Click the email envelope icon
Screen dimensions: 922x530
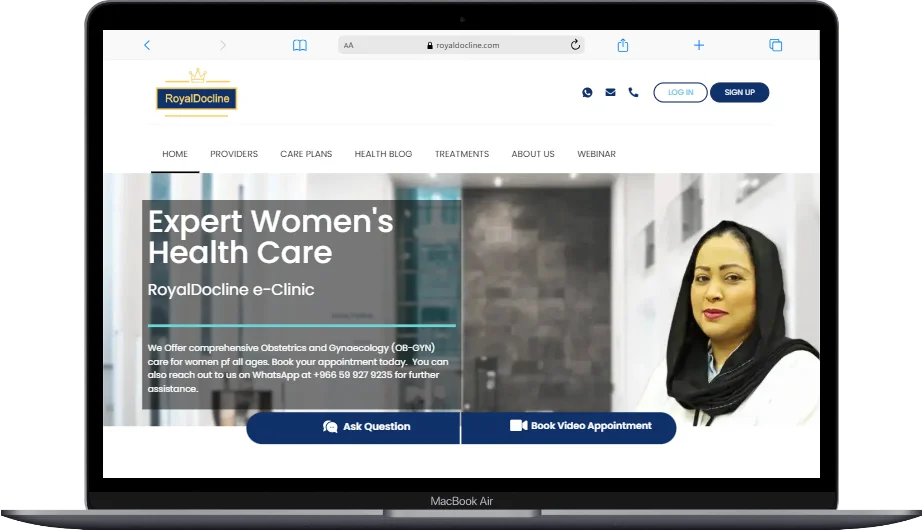[x=610, y=92]
